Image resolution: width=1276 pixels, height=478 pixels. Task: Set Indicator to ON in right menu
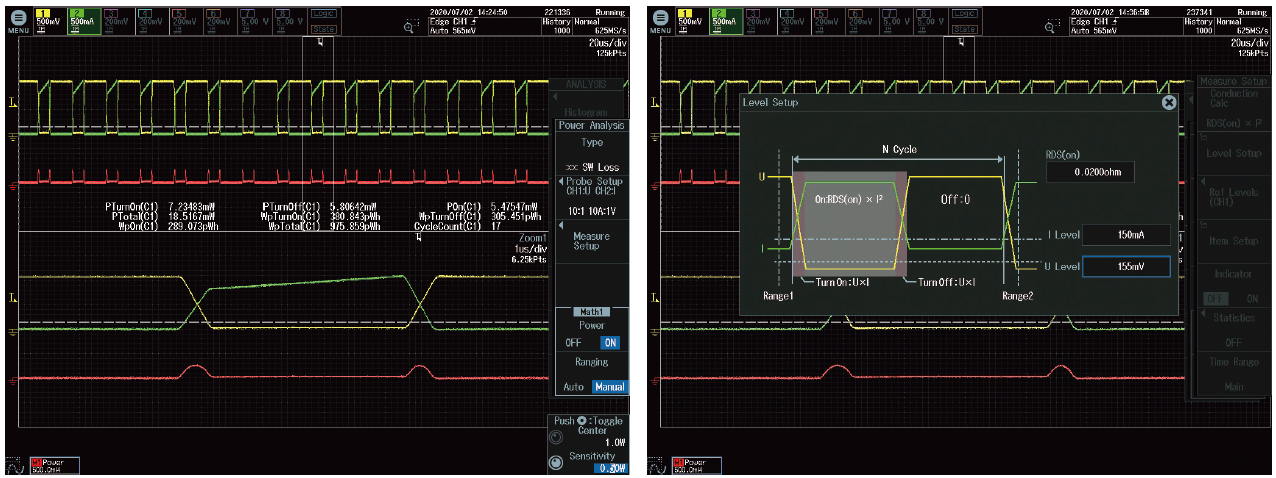(1251, 298)
